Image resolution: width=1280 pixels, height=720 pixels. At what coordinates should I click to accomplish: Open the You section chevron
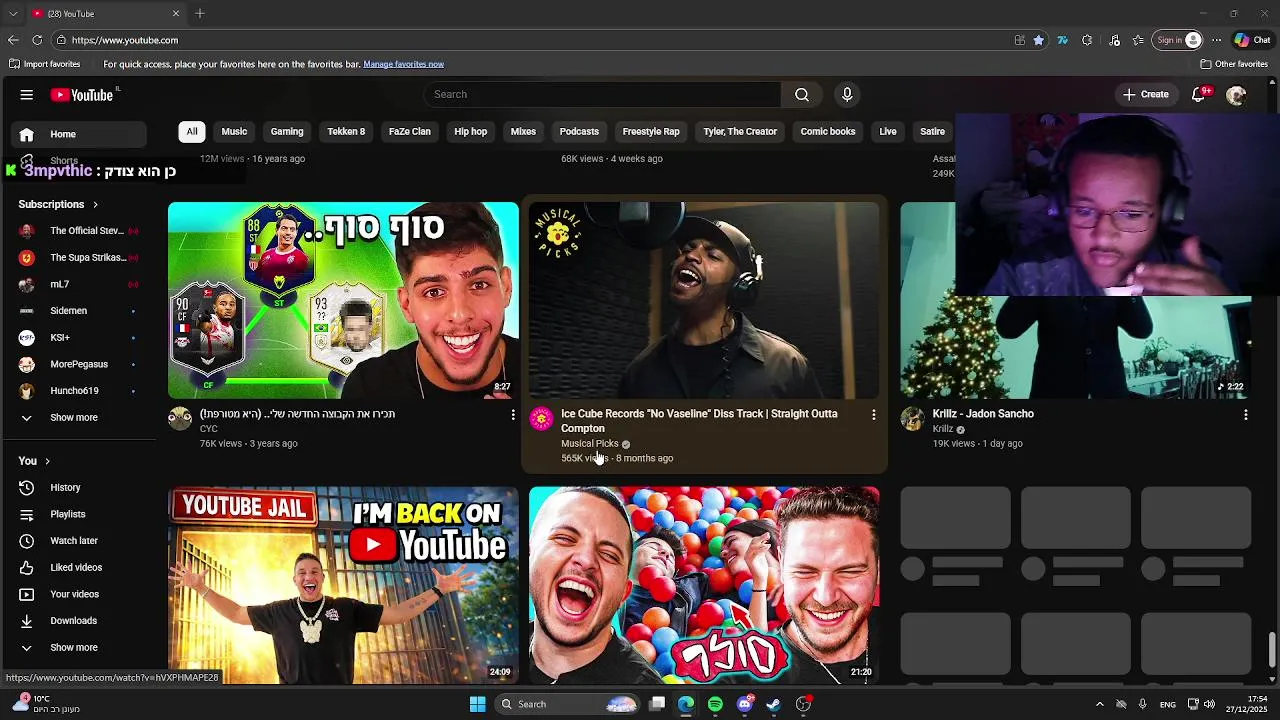pos(47,461)
